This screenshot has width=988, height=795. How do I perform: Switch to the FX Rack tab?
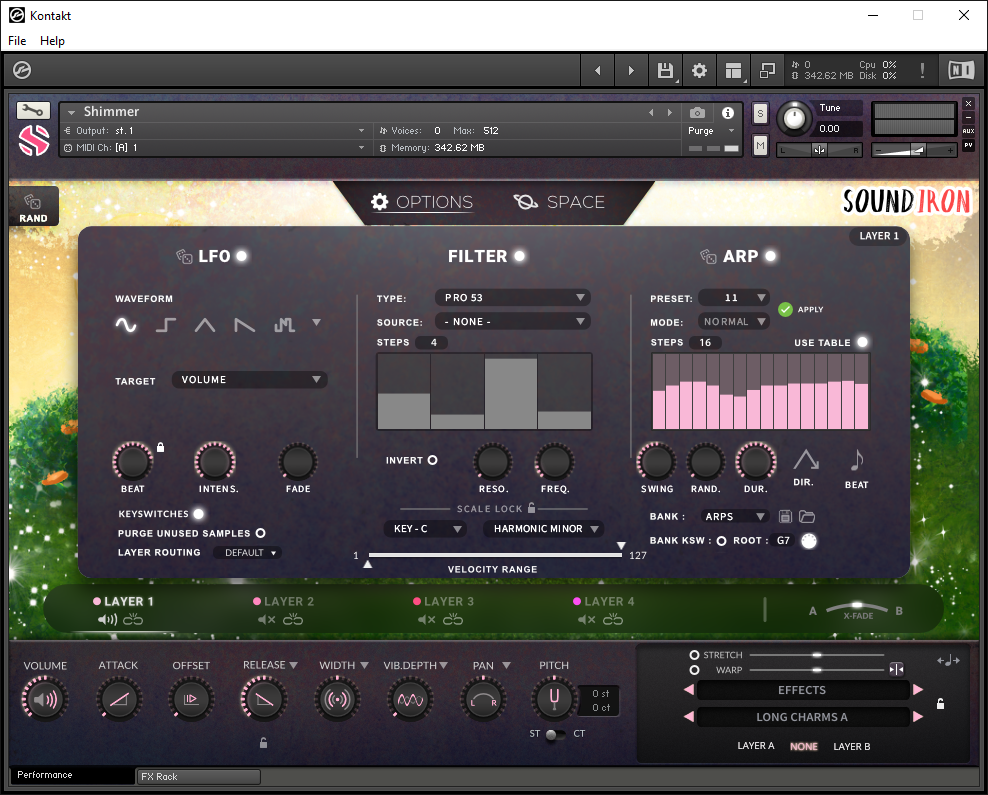[x=198, y=777]
